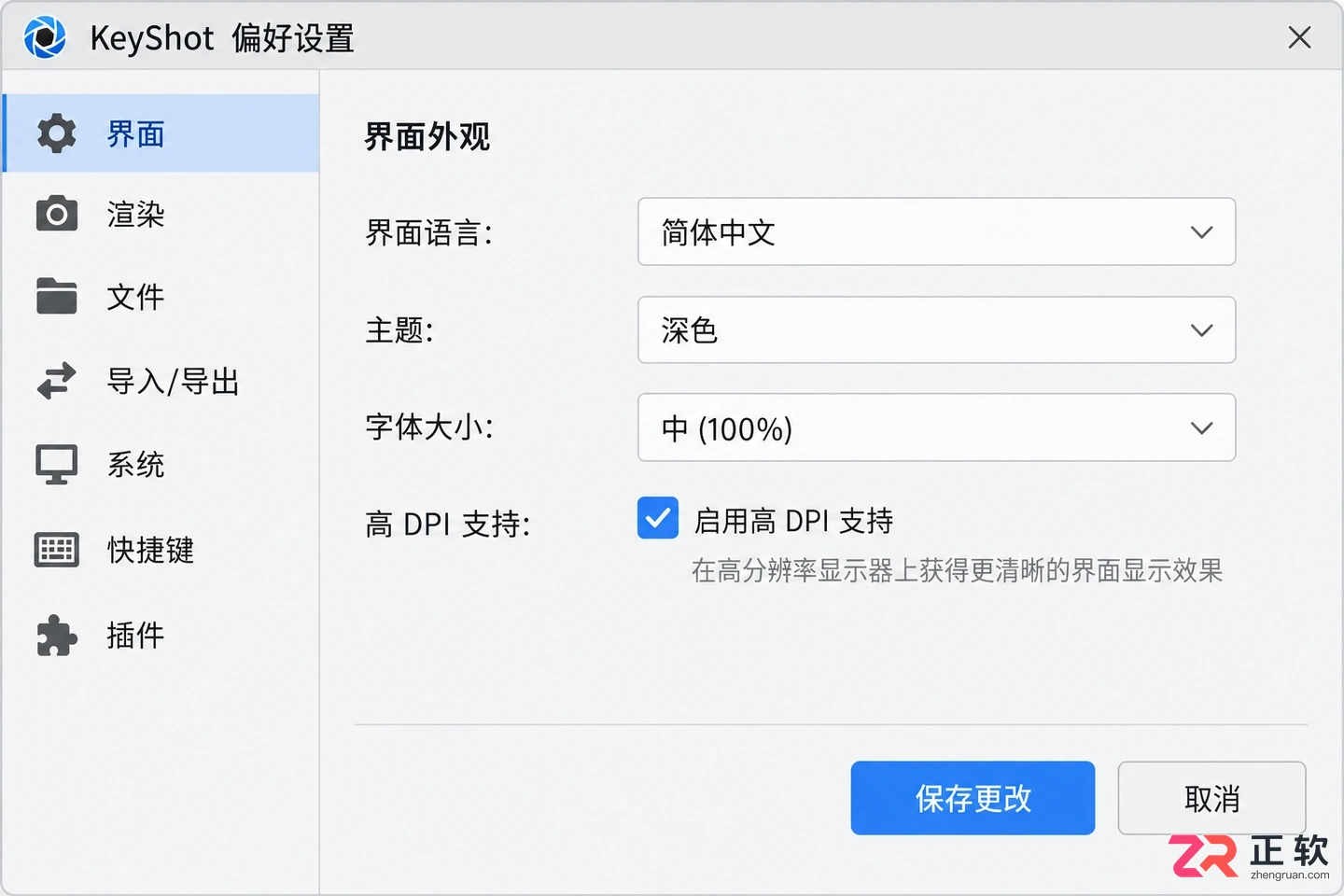Click the chevron arrow of the 深色 combo box
This screenshot has width=1344, height=896.
(1202, 330)
